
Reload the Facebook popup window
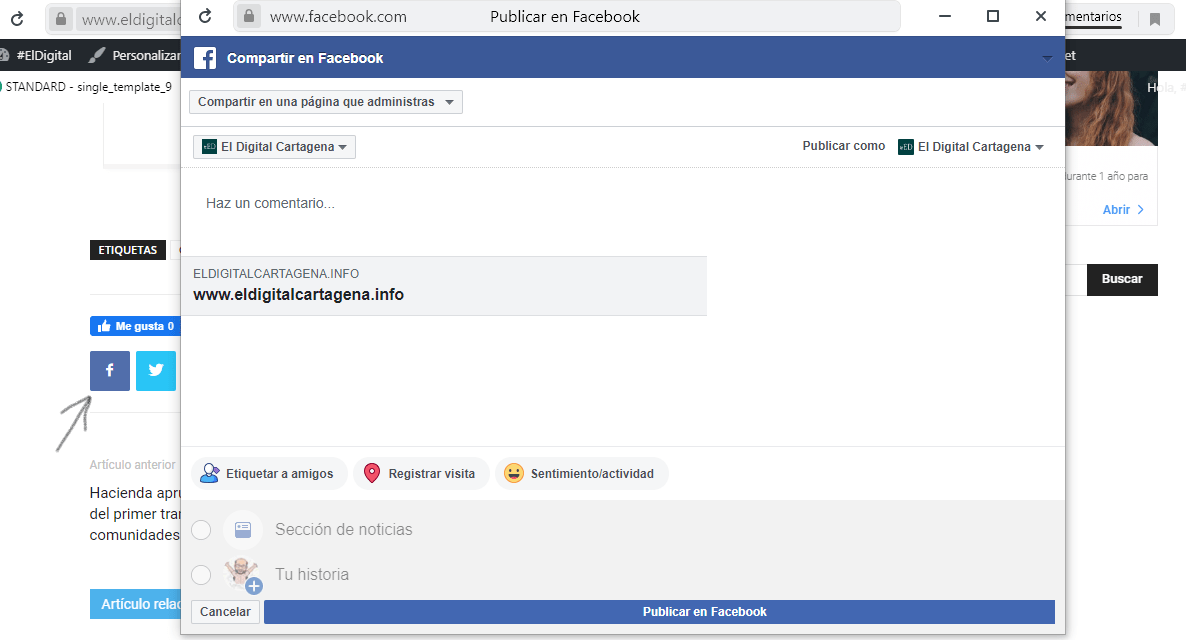205,16
